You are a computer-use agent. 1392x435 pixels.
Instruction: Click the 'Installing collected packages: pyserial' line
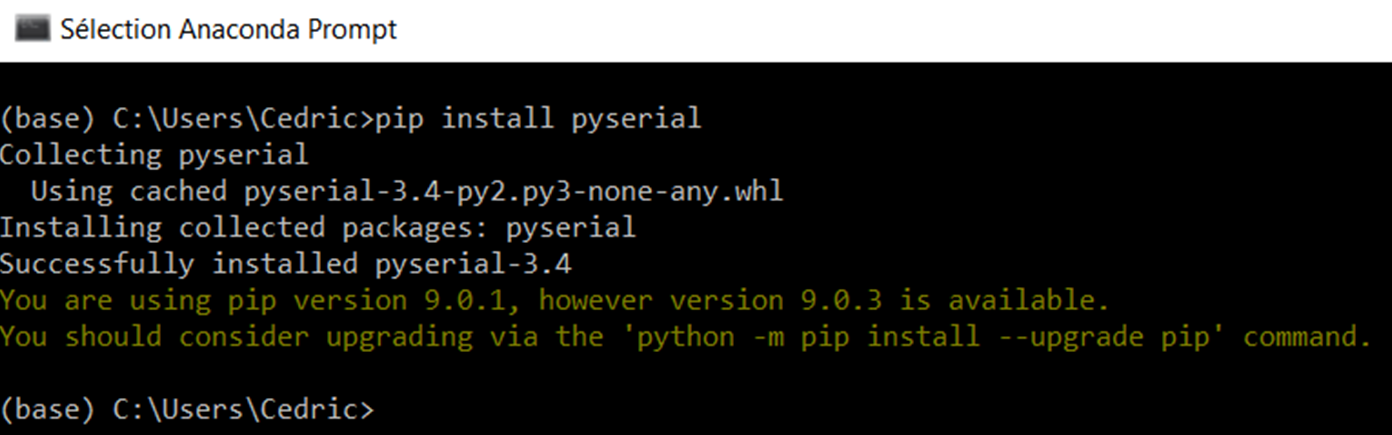[317, 228]
